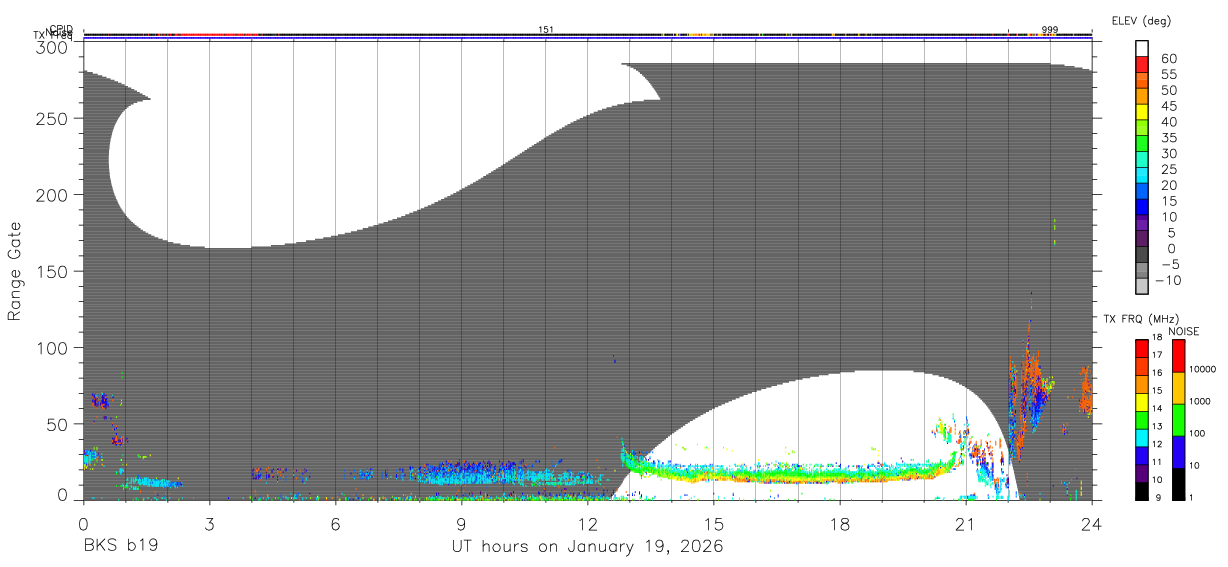Viewport: 1228px width, 567px height.
Task: Click the hour 12 tick label on time axis
Action: (x=587, y=523)
